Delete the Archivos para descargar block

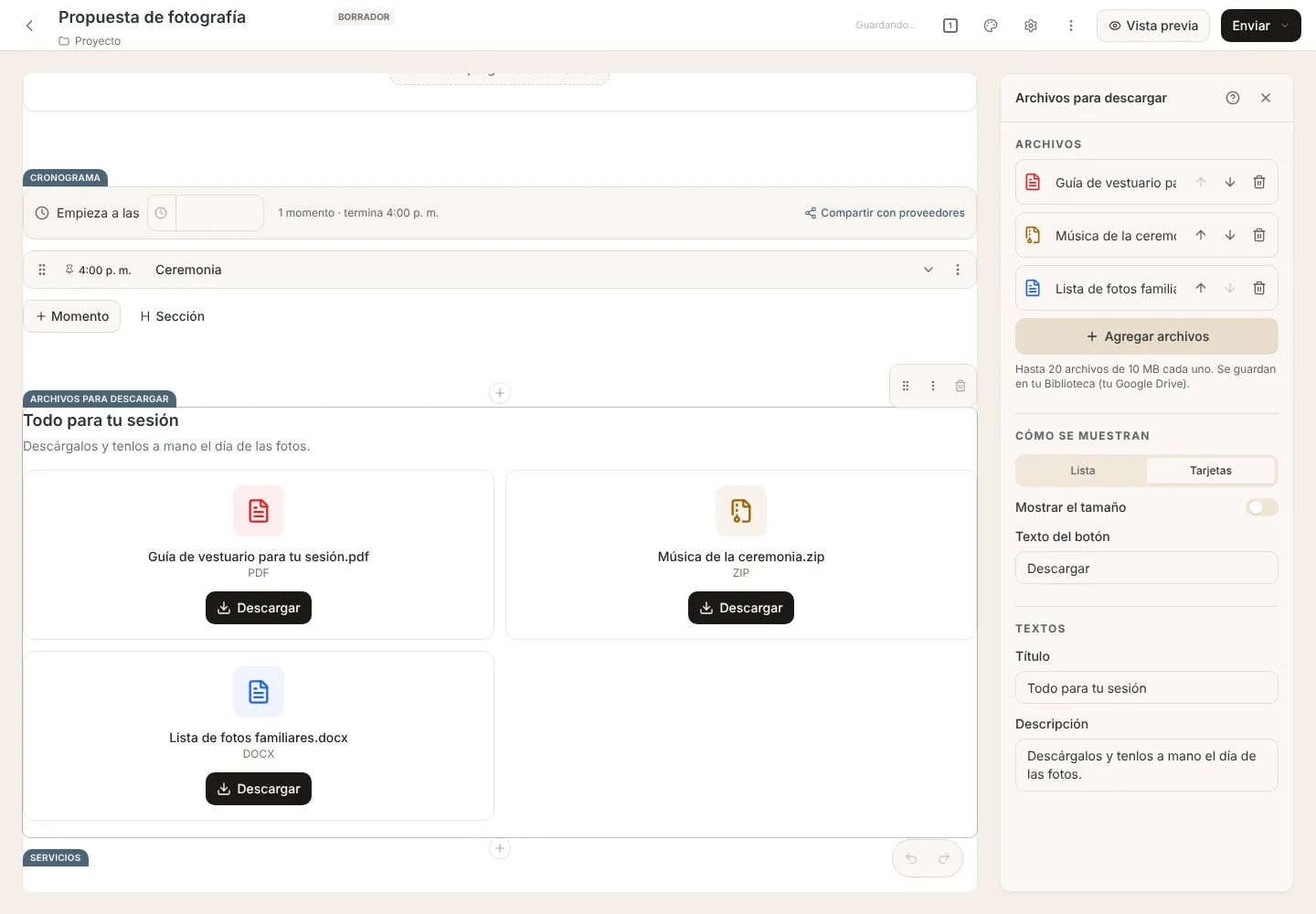pos(960,386)
